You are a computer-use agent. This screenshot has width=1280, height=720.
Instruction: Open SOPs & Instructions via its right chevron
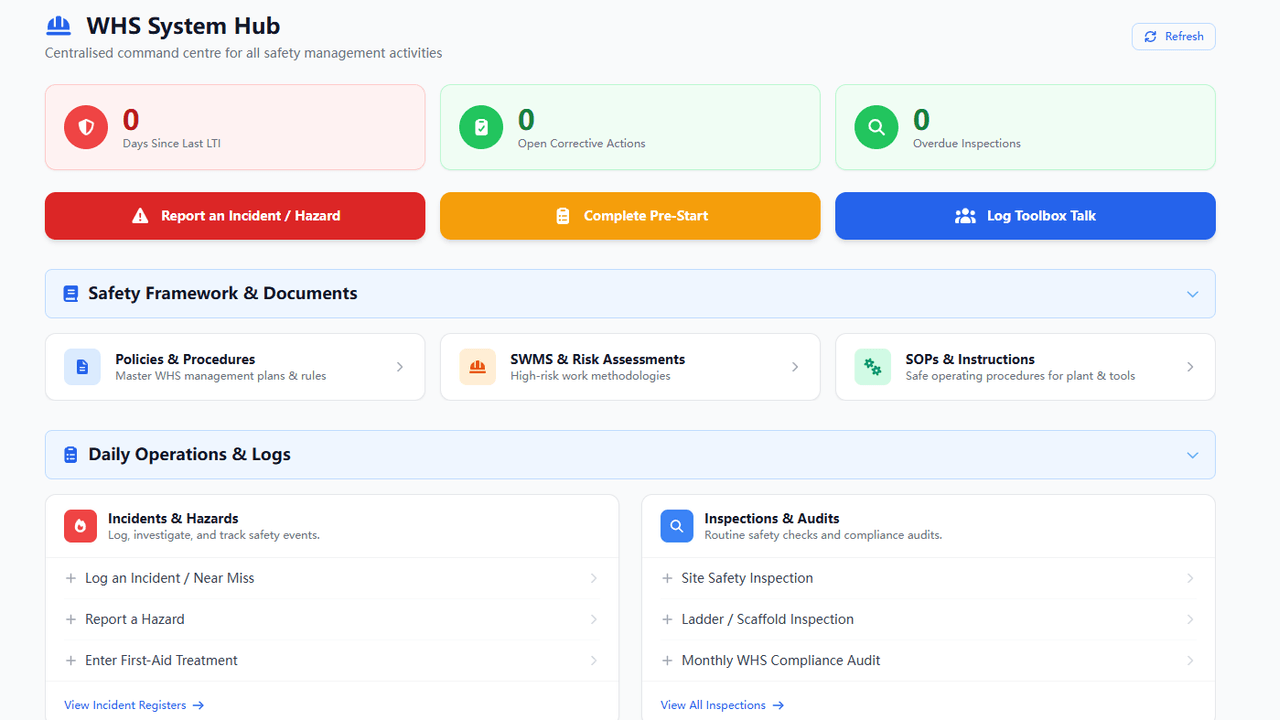pos(1190,367)
